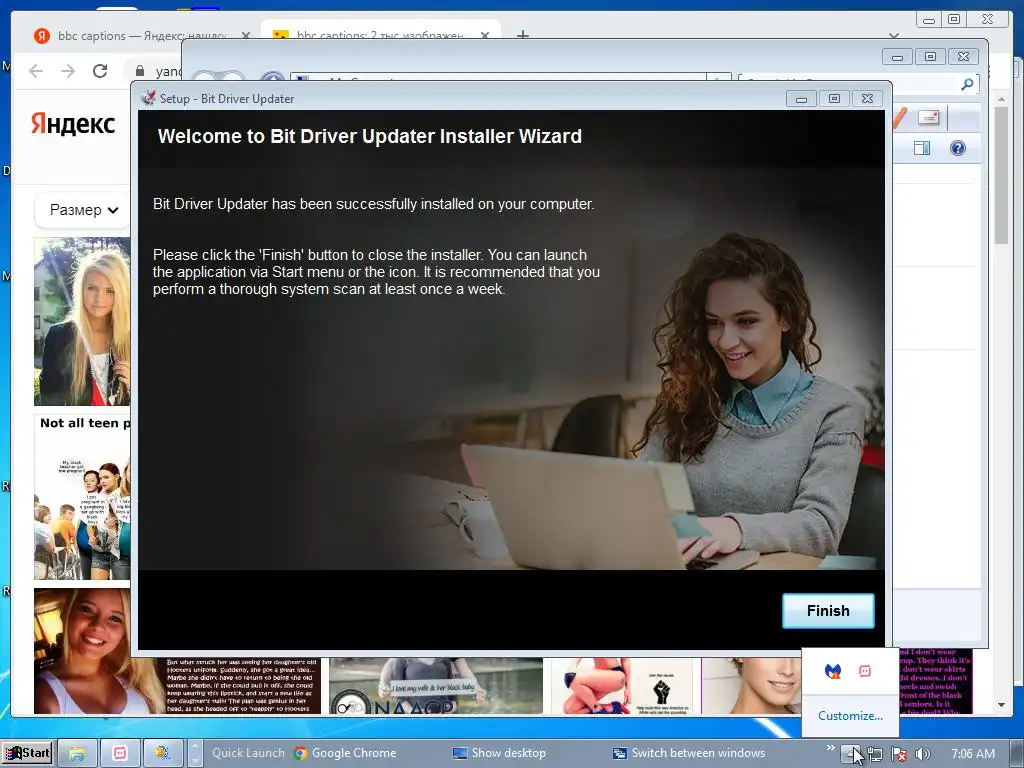Click the Chrome page scrollbar thumb

(x=1001, y=175)
